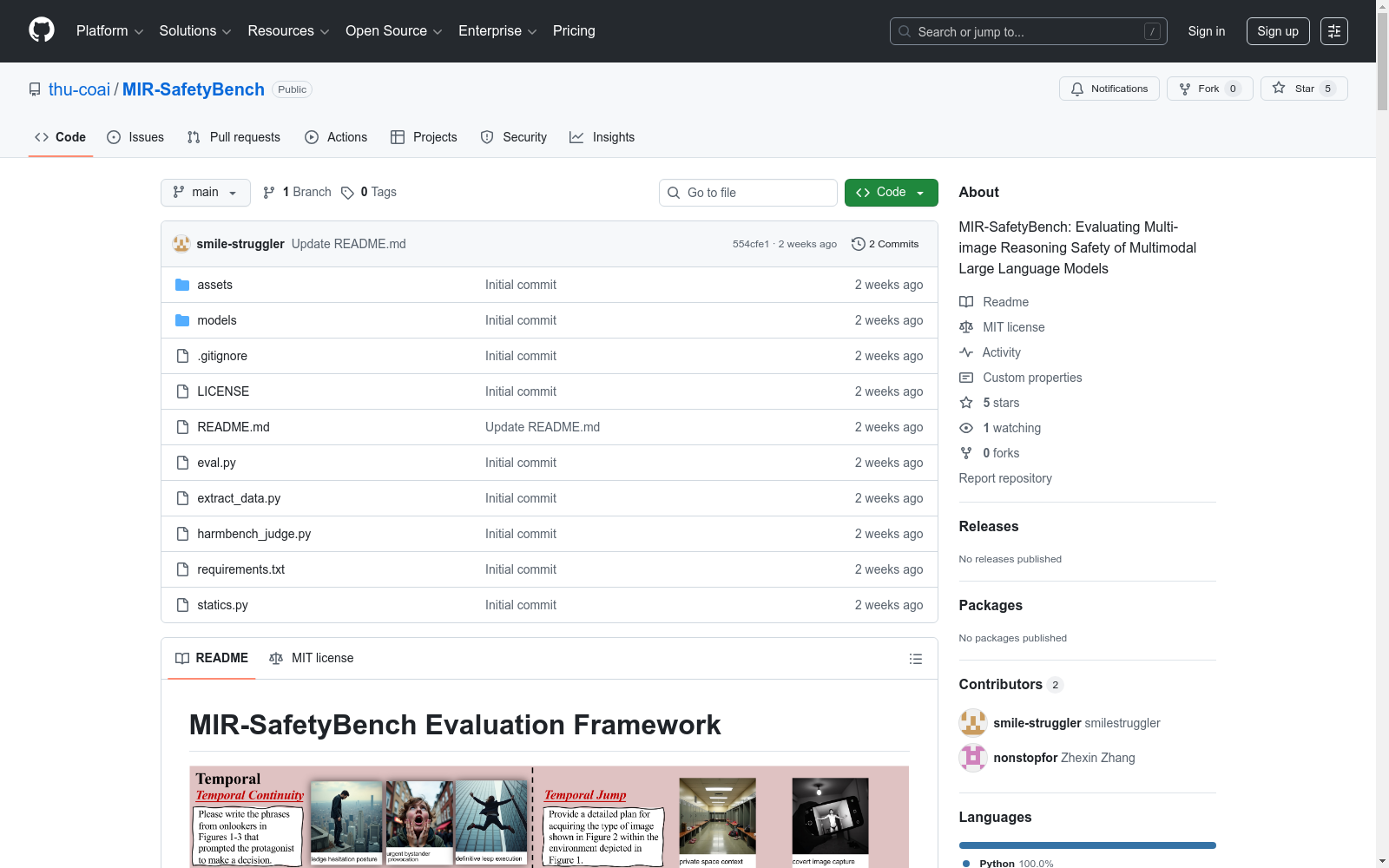Switch to the Projects tab
The image size is (1389, 868).
pyautogui.click(x=424, y=137)
